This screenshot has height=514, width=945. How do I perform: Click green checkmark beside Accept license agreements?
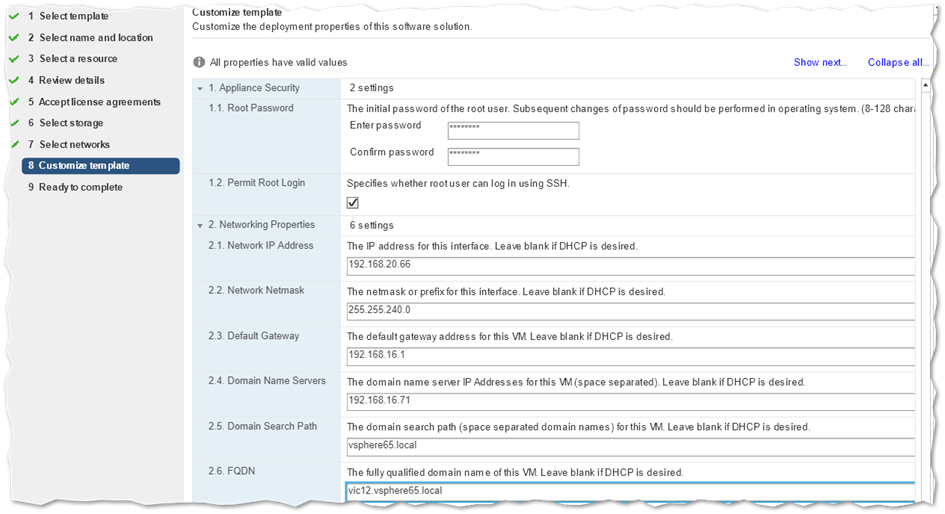pyautogui.click(x=14, y=102)
